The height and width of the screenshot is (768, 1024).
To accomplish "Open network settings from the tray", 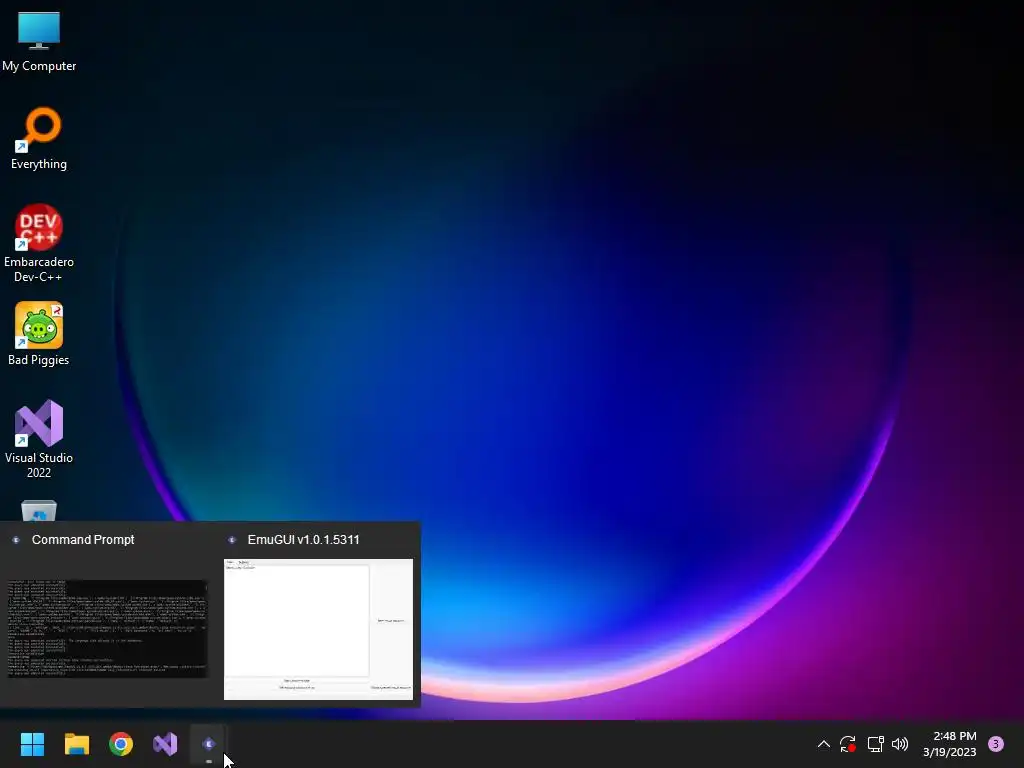I will (x=875, y=744).
